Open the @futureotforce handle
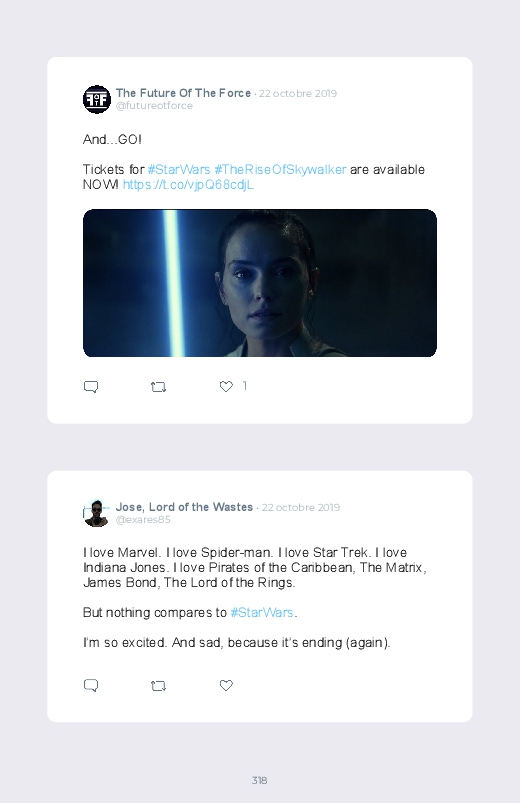The width and height of the screenshot is (520, 803). (x=154, y=105)
